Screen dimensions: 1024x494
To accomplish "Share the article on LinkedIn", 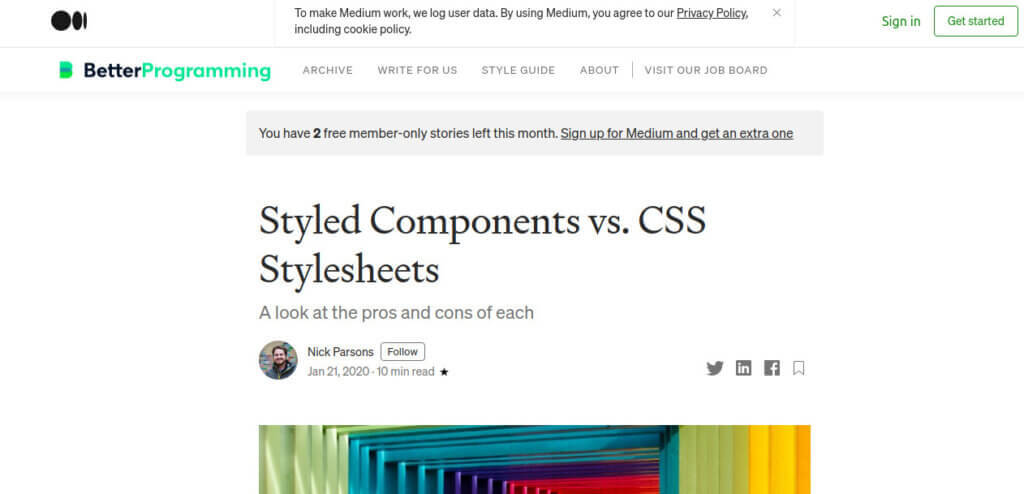I will pyautogui.click(x=743, y=368).
